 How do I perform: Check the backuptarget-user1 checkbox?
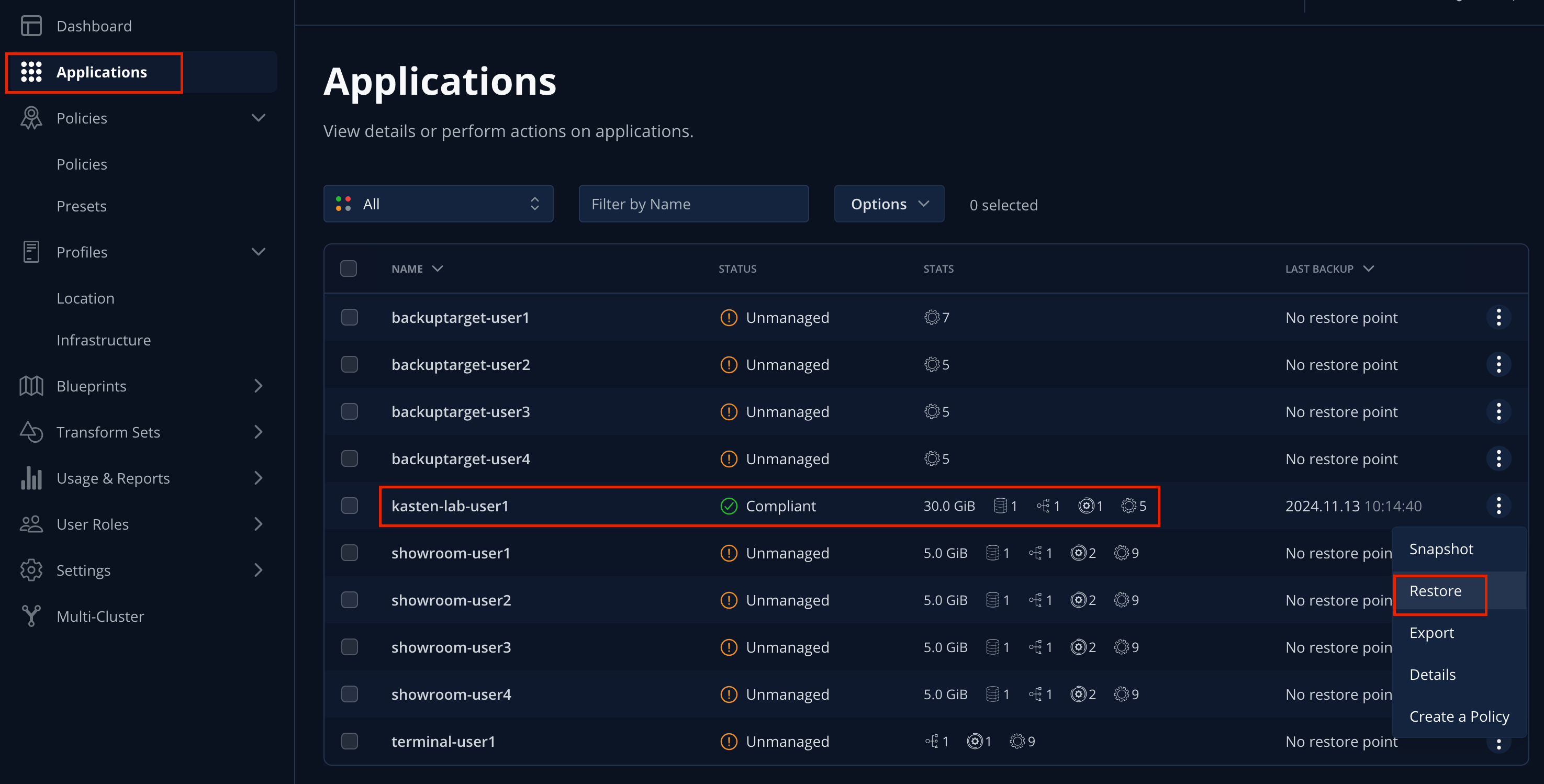(x=350, y=317)
